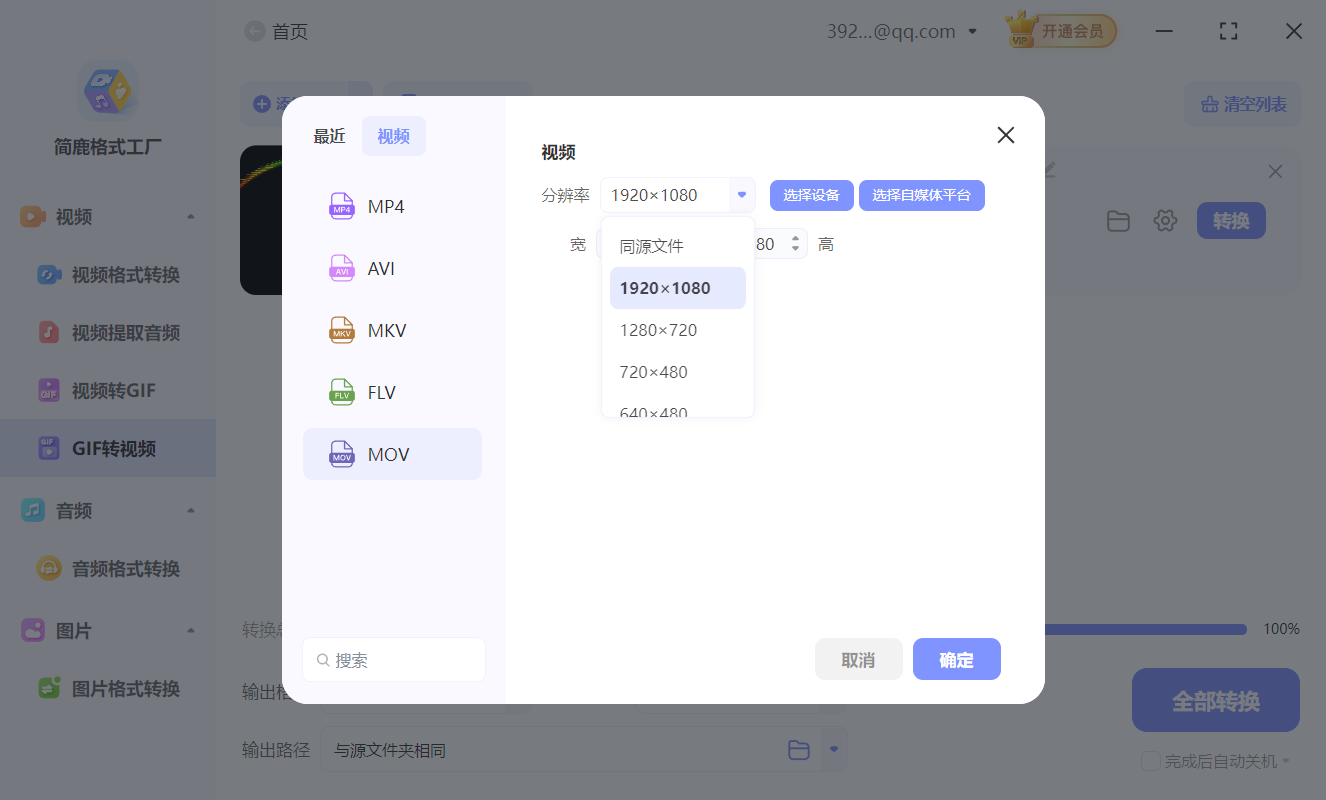
Task: Select the MP4 output format
Action: pyautogui.click(x=393, y=206)
